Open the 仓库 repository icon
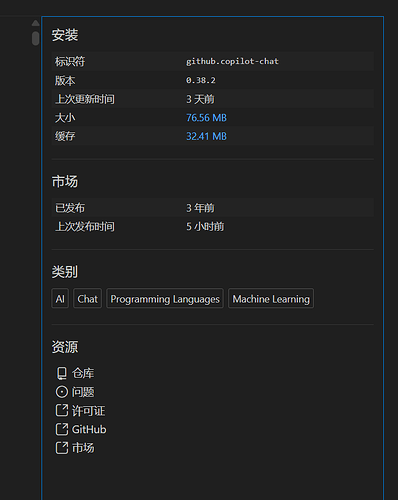The image size is (398, 500). (61, 373)
